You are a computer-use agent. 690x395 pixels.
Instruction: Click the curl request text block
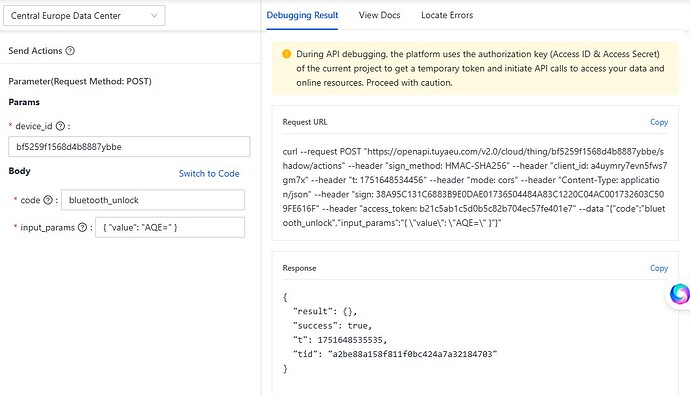point(475,187)
